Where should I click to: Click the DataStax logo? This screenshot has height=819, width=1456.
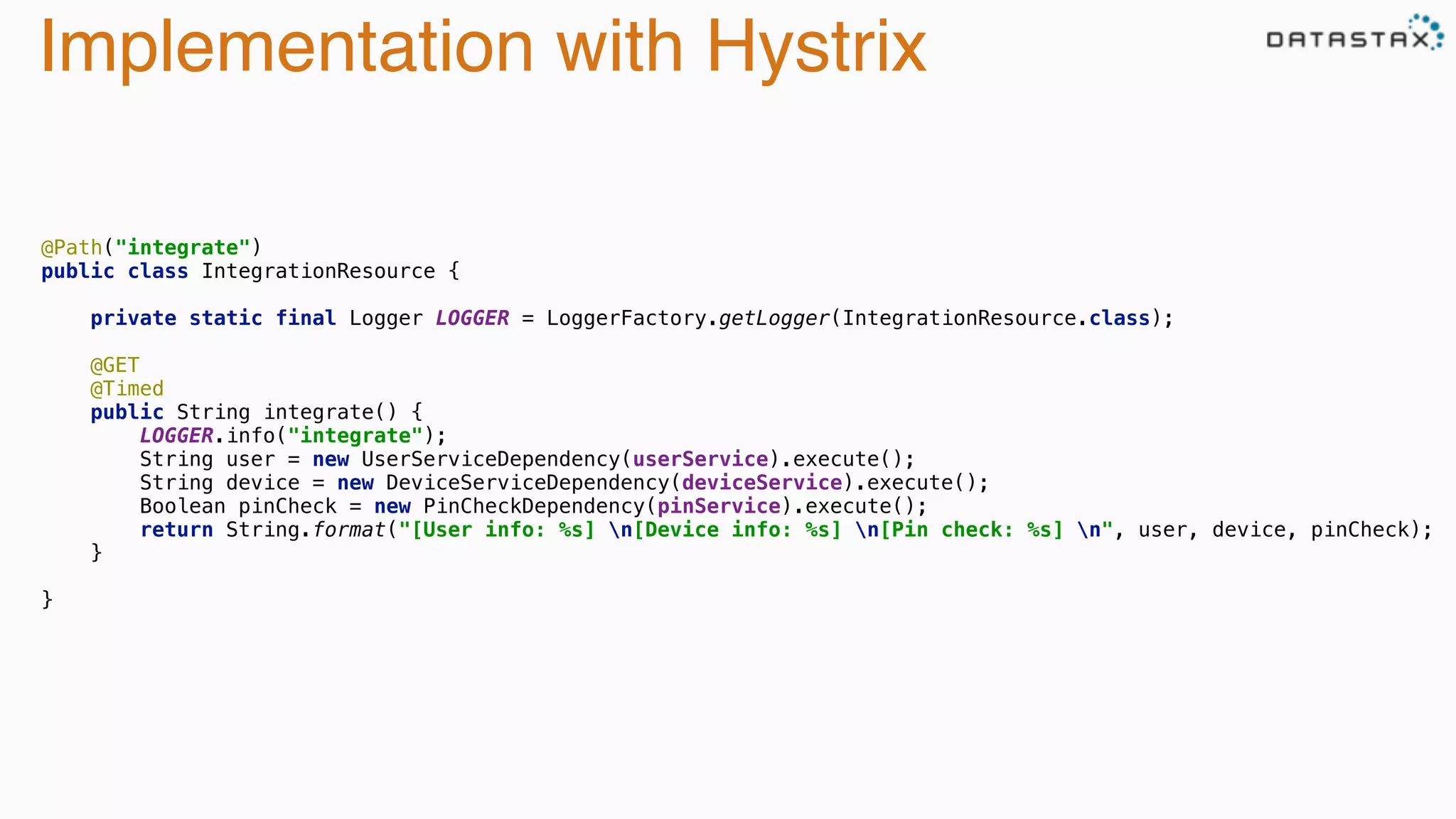(1355, 33)
